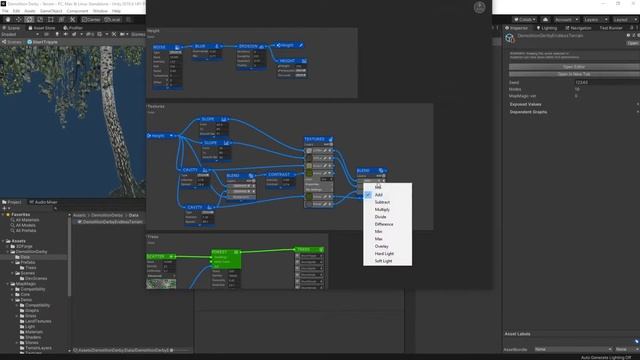Open the Component menu
This screenshot has height=360, width=640.
point(77,11)
